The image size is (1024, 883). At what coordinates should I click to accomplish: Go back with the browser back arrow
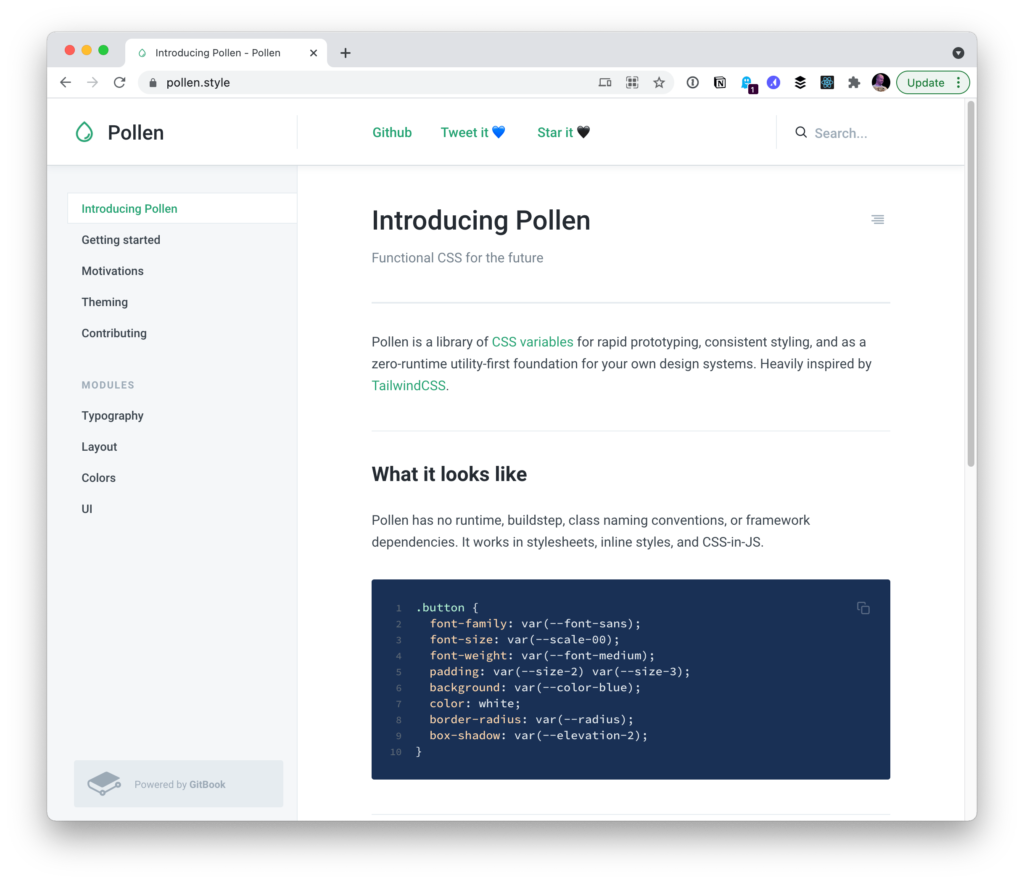click(65, 82)
